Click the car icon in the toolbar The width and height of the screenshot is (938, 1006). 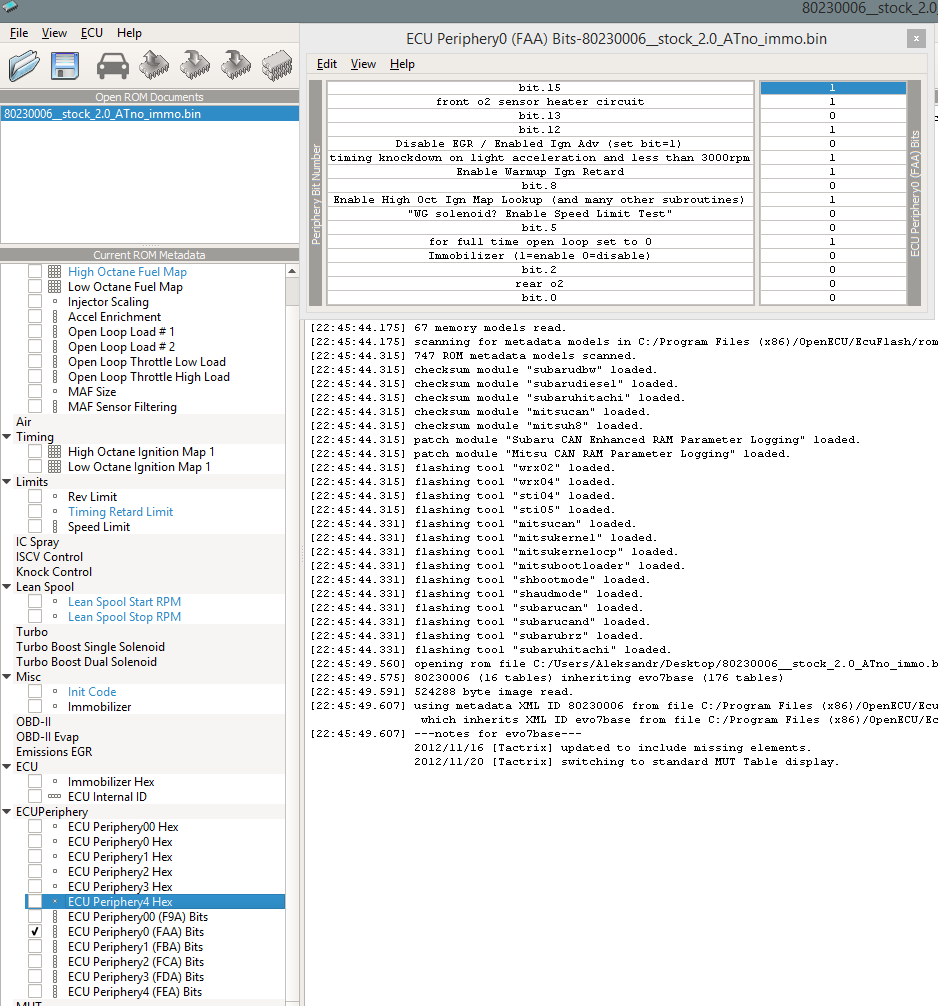click(112, 66)
